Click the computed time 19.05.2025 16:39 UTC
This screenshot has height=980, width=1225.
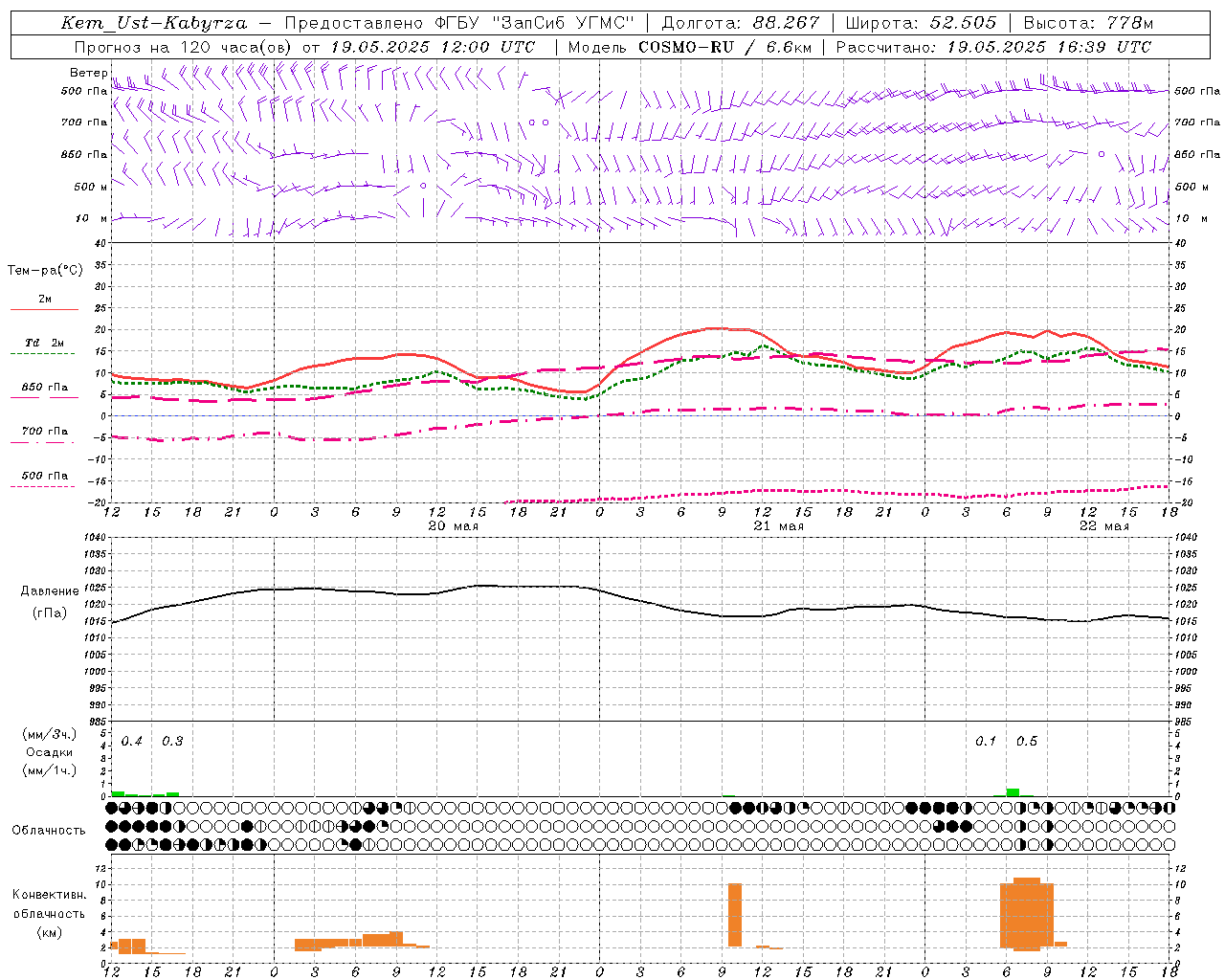(1048, 47)
